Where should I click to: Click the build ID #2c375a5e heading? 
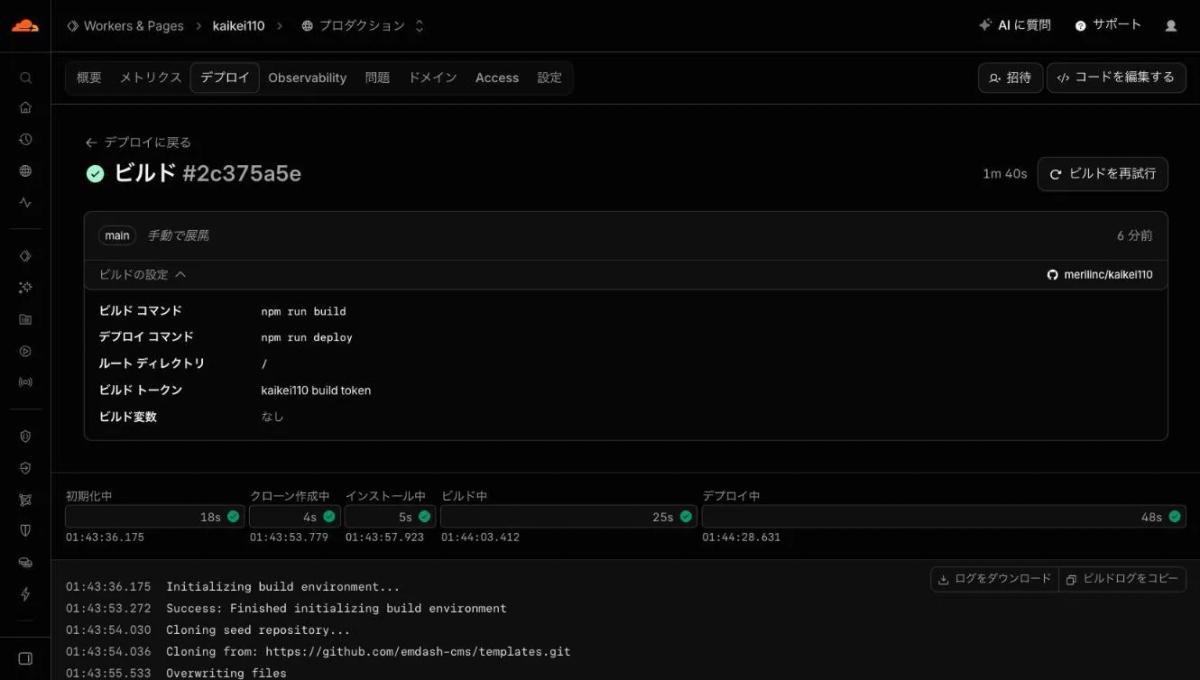(x=242, y=174)
